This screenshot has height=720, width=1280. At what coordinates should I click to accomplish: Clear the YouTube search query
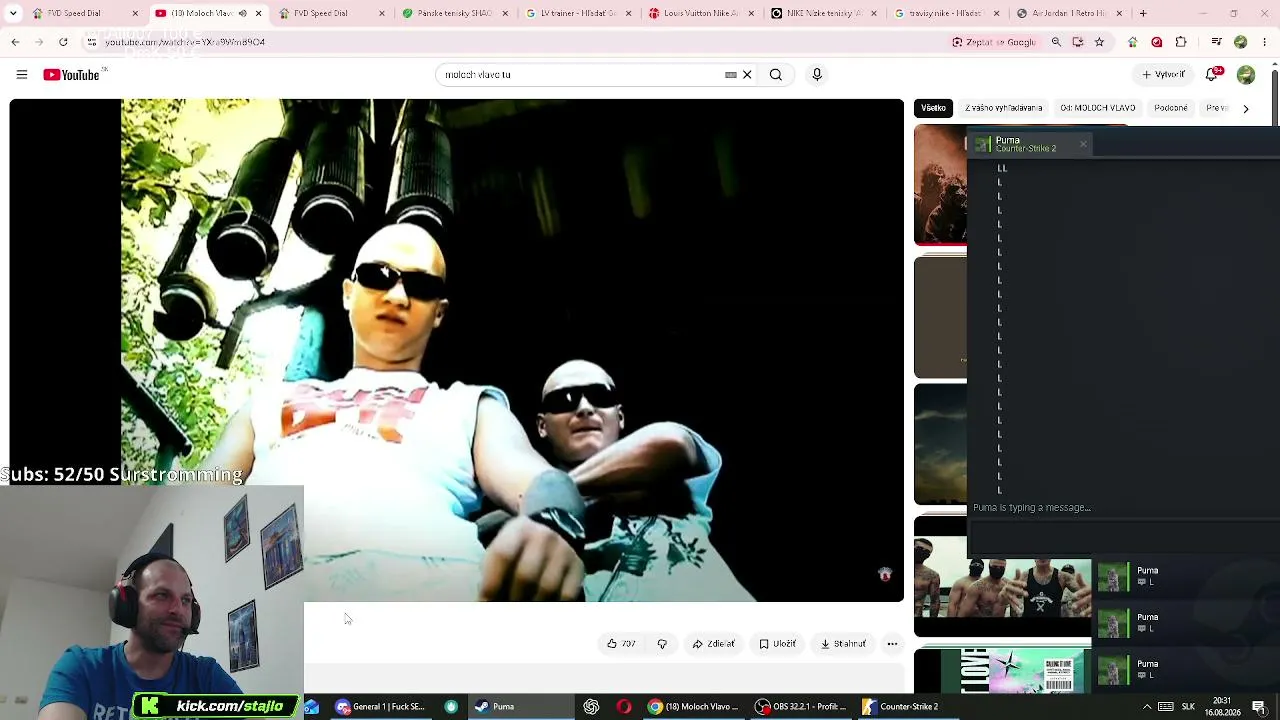[x=747, y=75]
